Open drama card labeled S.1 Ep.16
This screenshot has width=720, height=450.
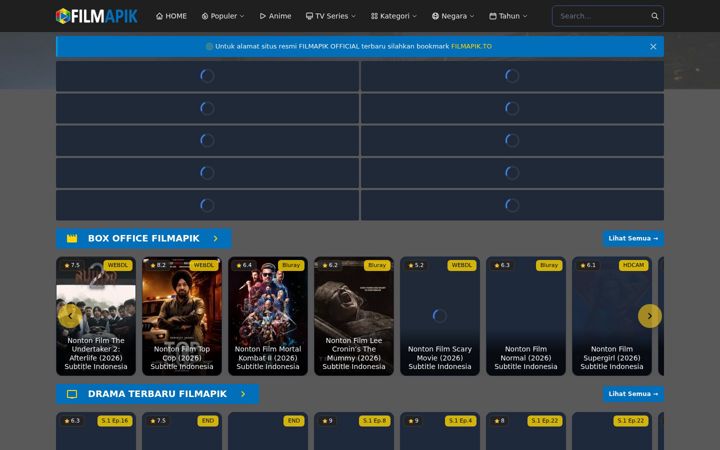pos(96,431)
